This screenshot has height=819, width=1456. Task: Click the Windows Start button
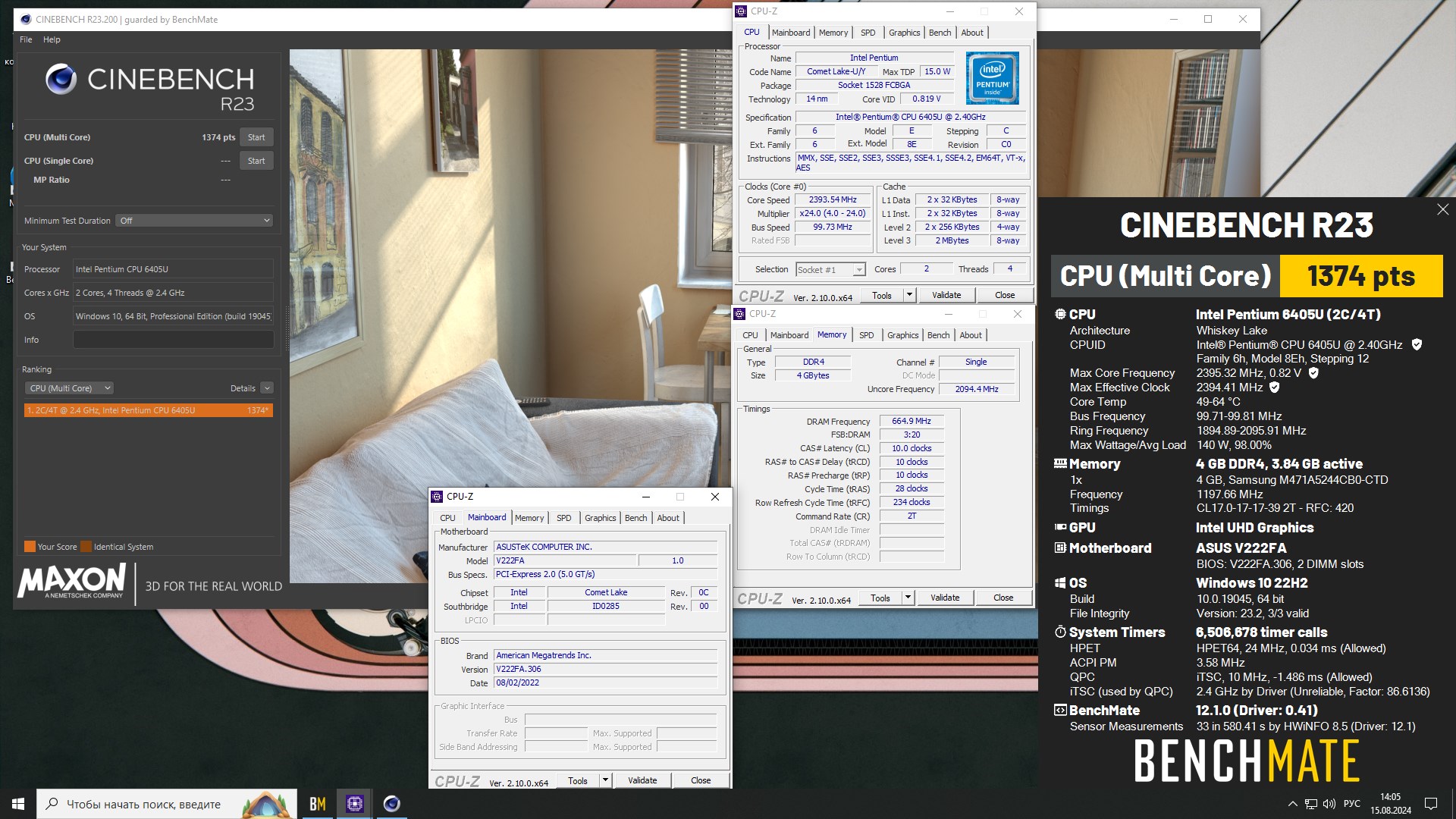18,804
